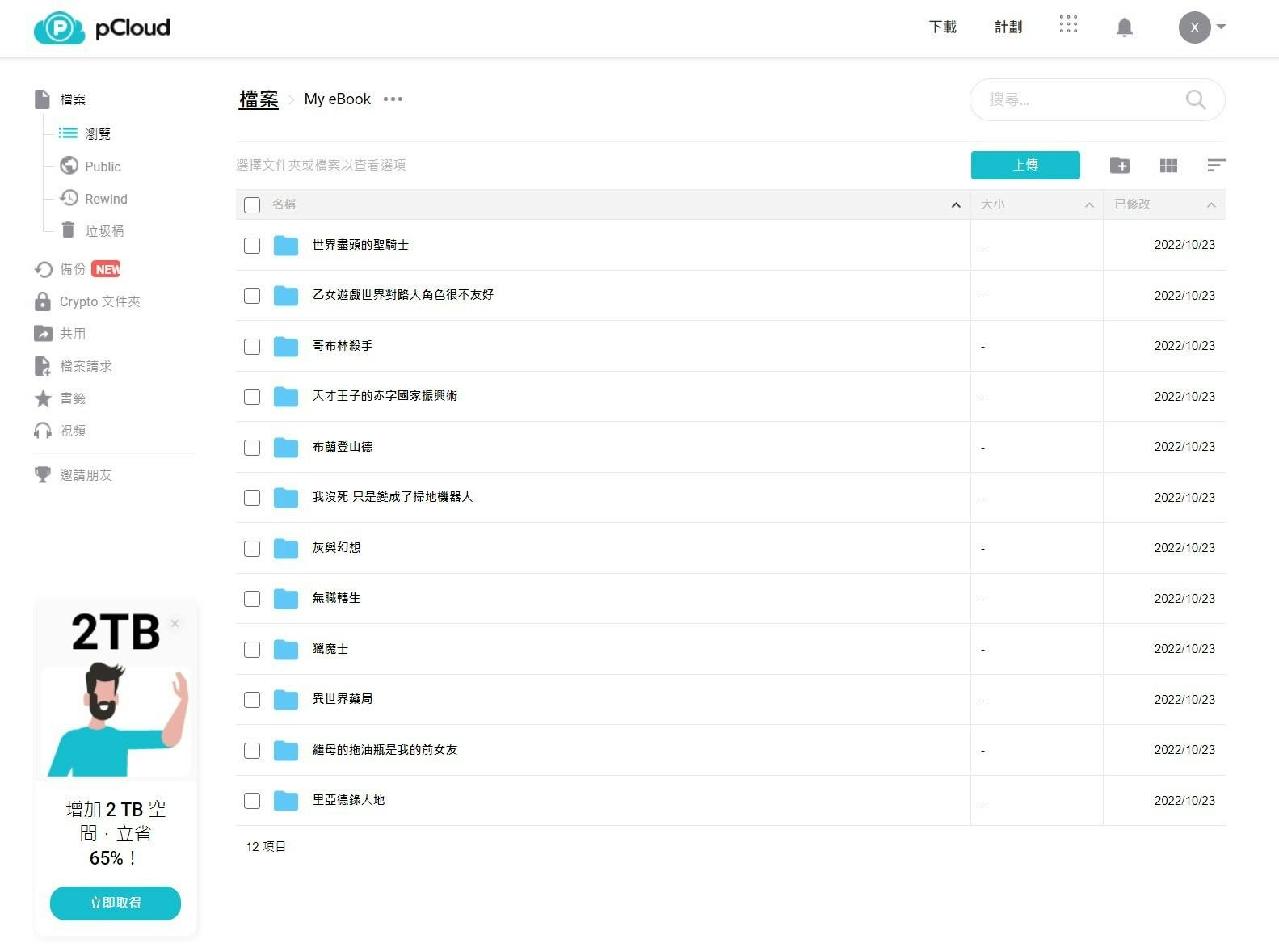Check the box for 異世界藥局
The width and height of the screenshot is (1279, 952).
point(252,700)
